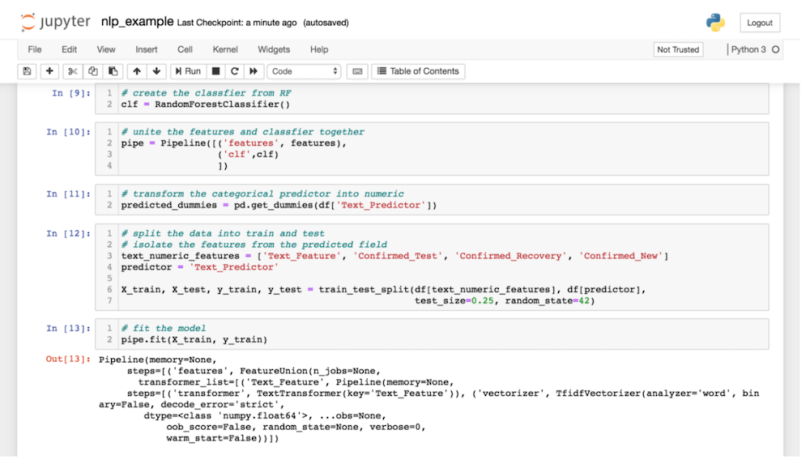Click the Logout button
Viewport: 810px width, 464px height.
click(x=759, y=23)
